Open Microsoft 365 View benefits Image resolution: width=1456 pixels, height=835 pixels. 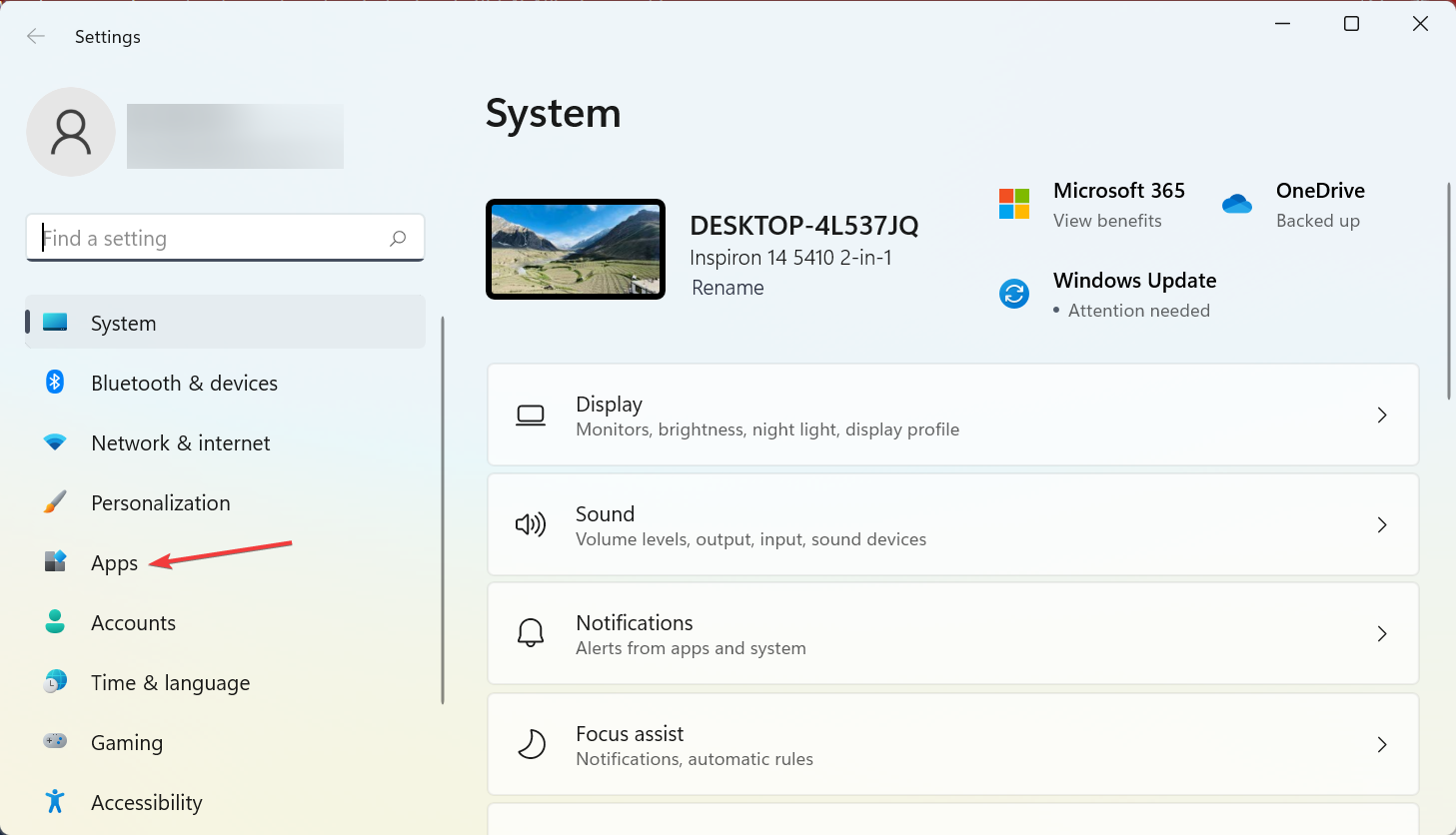[x=1107, y=221]
